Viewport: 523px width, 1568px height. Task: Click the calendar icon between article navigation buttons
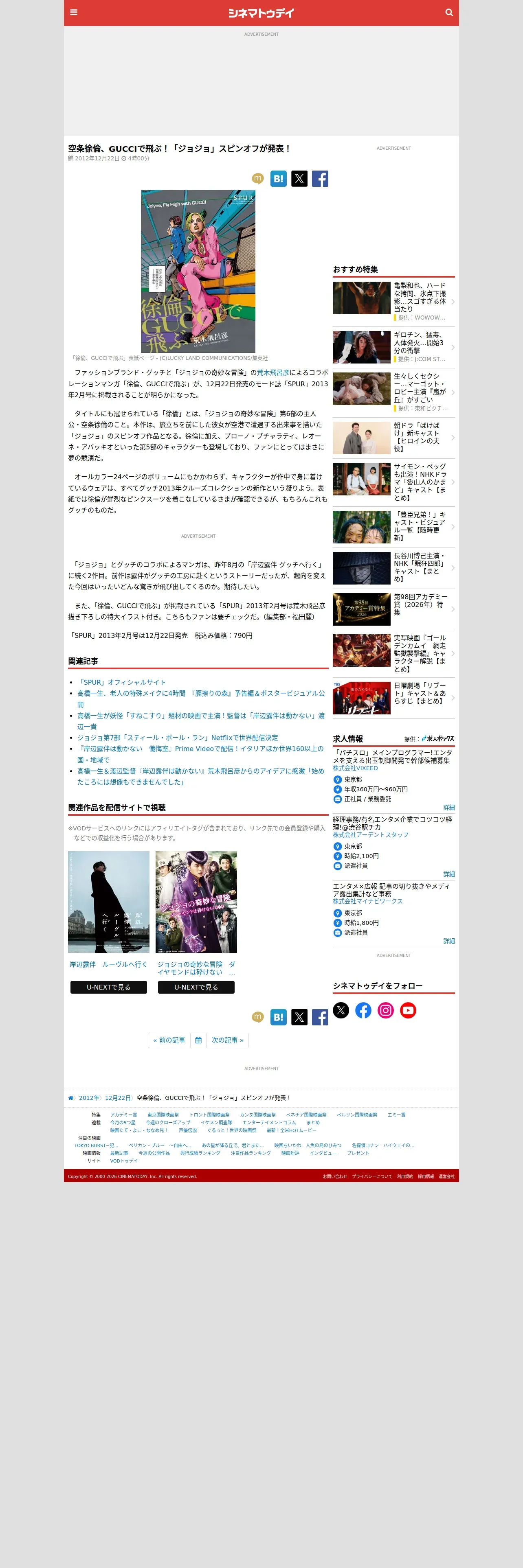pos(198,1040)
